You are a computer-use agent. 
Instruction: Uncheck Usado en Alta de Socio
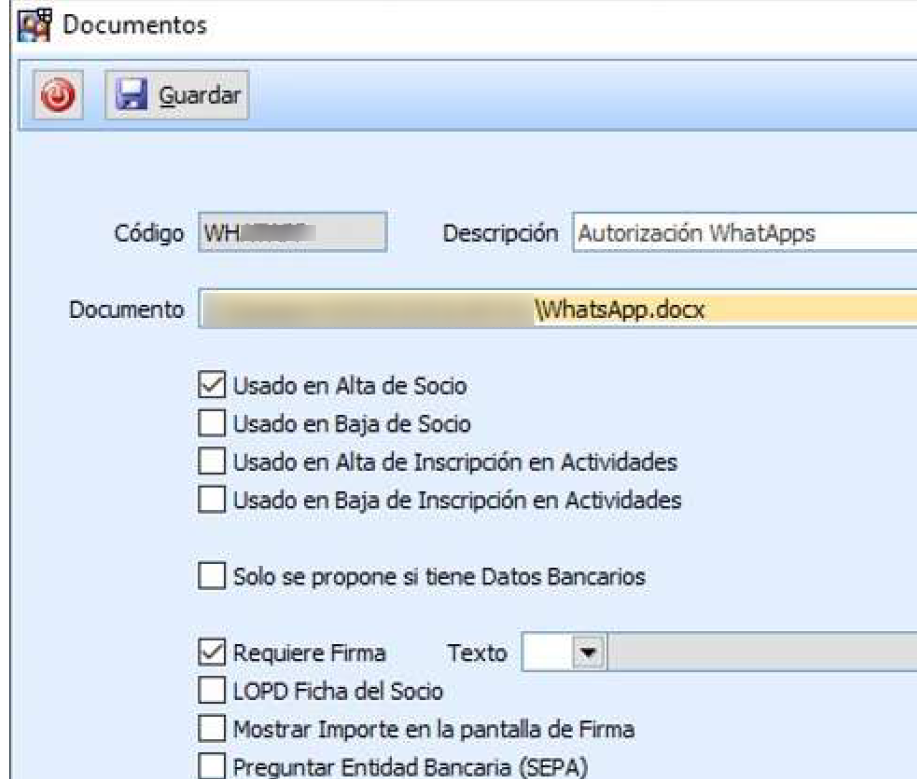pyautogui.click(x=211, y=385)
